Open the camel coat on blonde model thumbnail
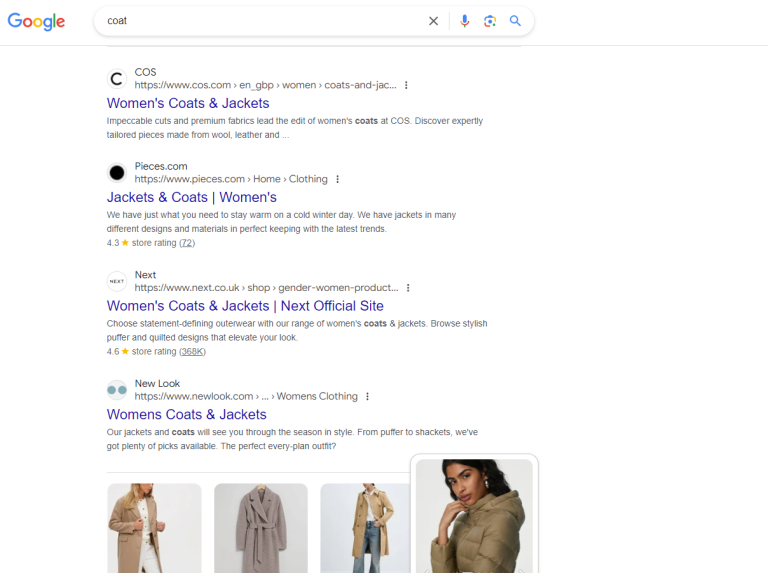This screenshot has height=573, width=768. point(154,528)
